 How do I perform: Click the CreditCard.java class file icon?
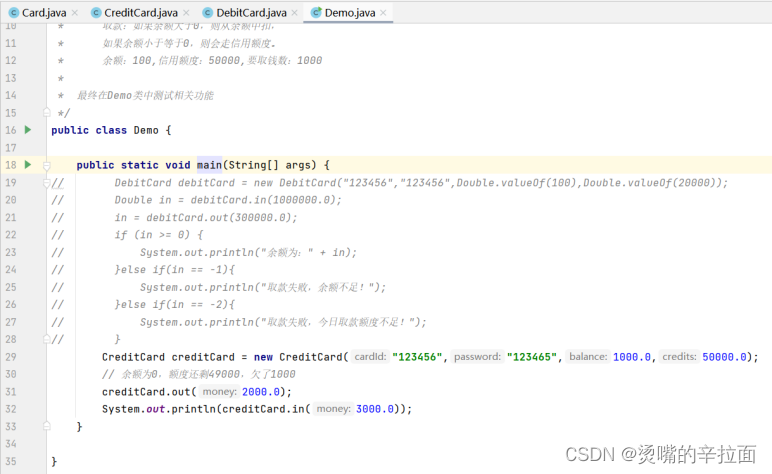click(96, 13)
